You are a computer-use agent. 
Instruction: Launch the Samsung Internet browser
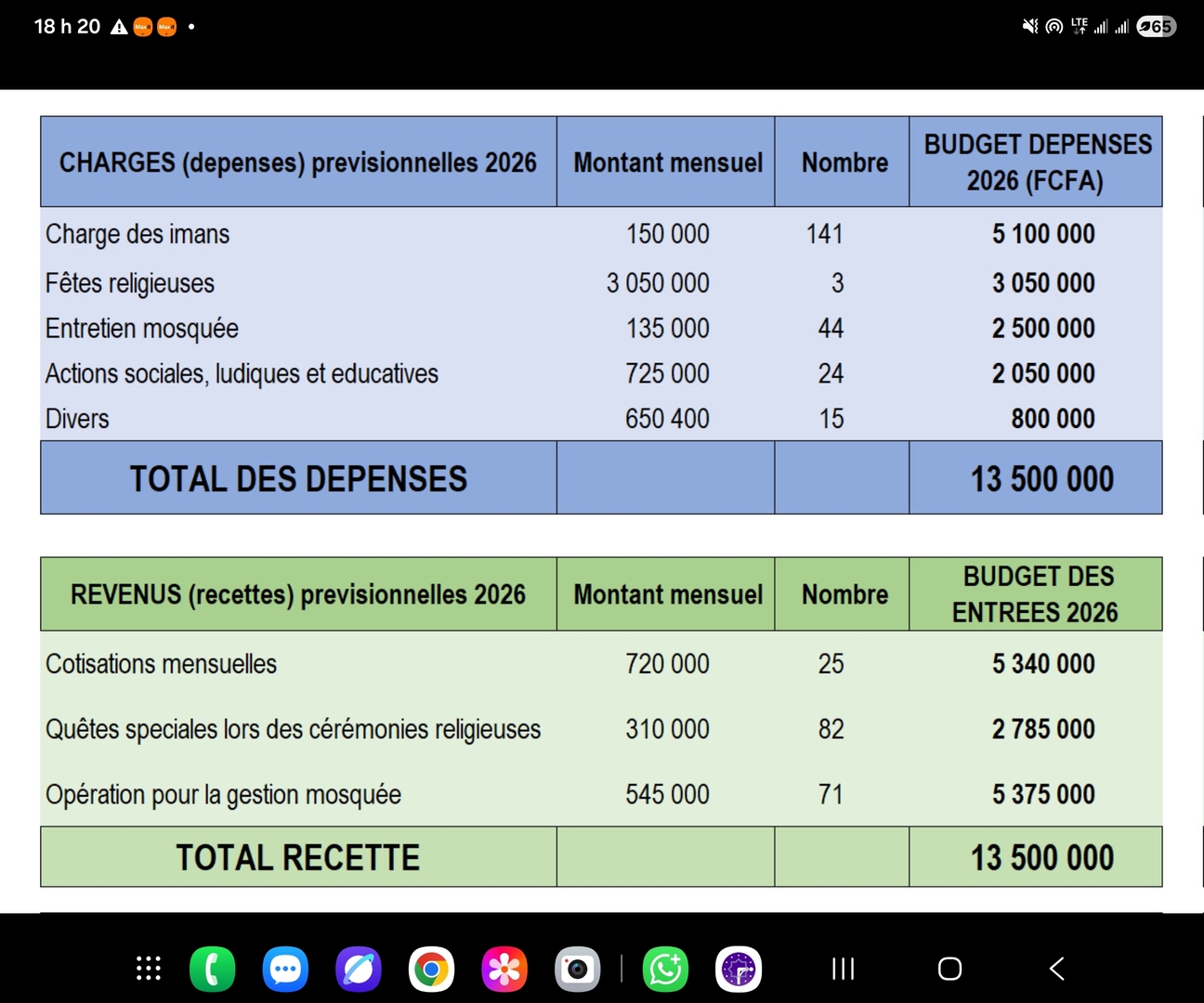point(358,969)
